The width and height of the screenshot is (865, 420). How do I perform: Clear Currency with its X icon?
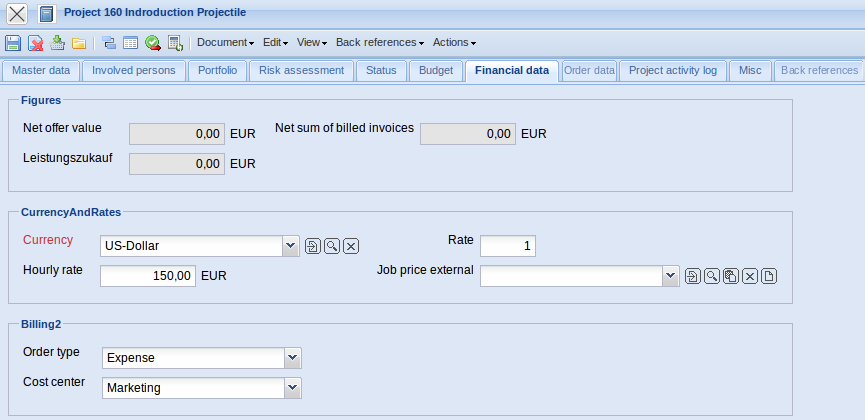tap(351, 246)
